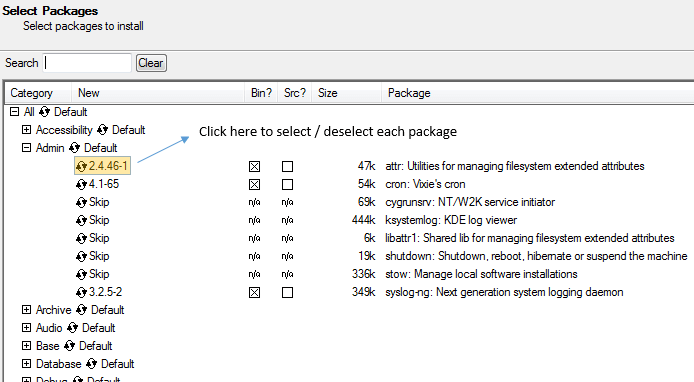Enable the Src checkbox for syslog-ng

pos(287,293)
